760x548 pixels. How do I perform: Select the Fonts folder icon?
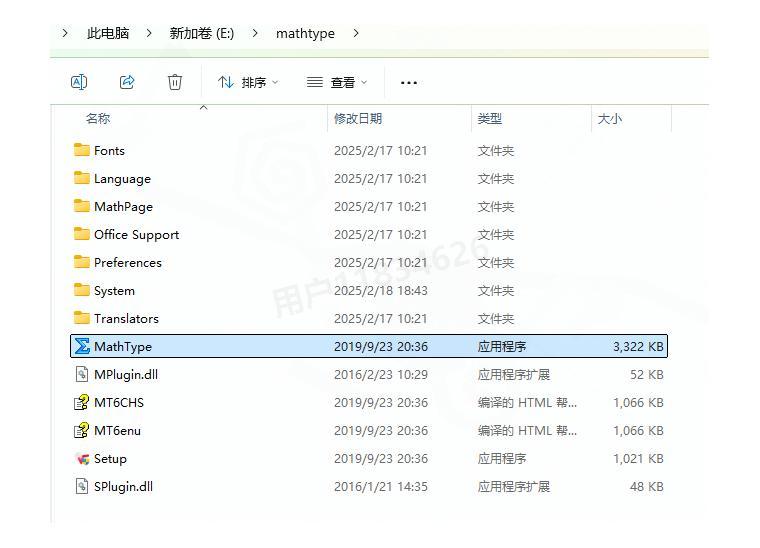(81, 150)
